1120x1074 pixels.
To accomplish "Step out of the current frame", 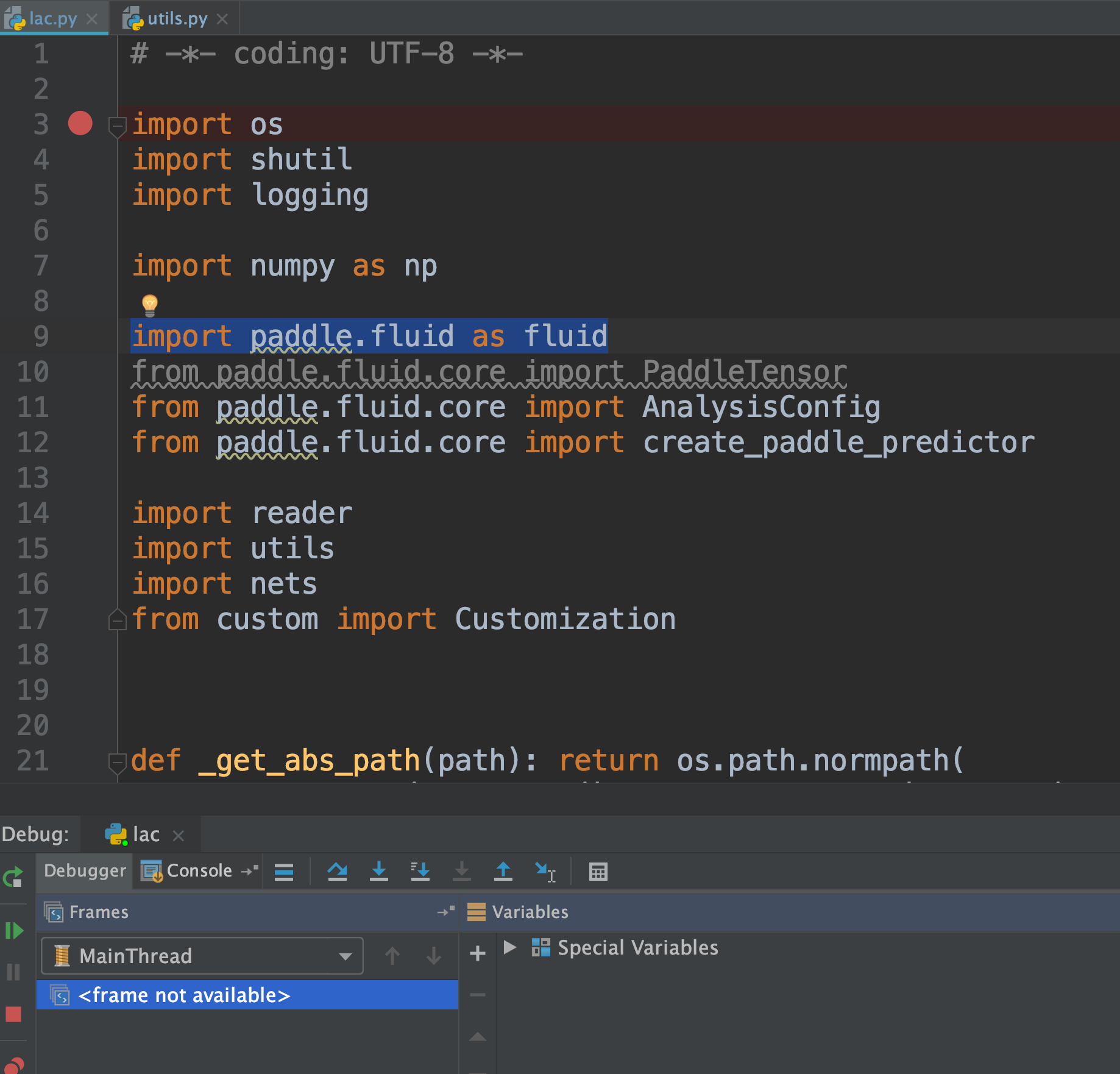I will 503,870.
